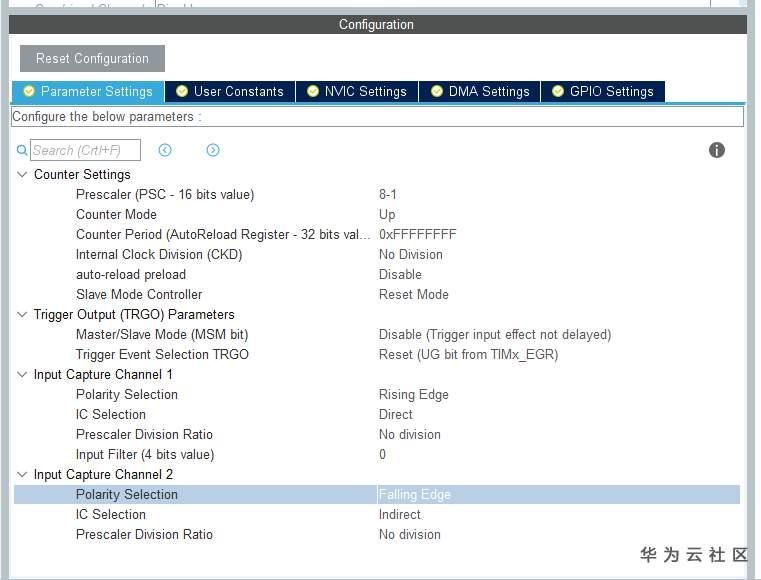Open Counter Mode dropdown showing Up
761x580 pixels.
pos(387,215)
